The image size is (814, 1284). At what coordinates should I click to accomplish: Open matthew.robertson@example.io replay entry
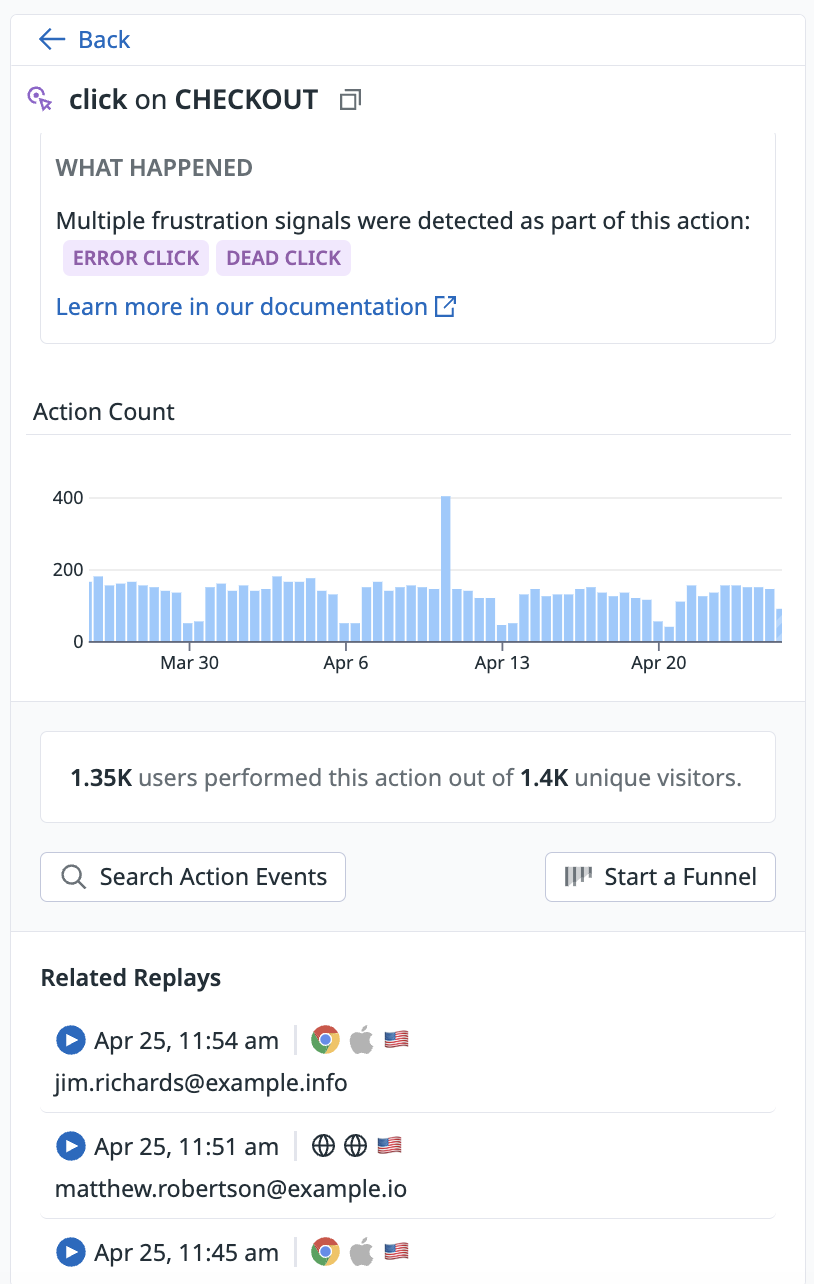tap(230, 1188)
